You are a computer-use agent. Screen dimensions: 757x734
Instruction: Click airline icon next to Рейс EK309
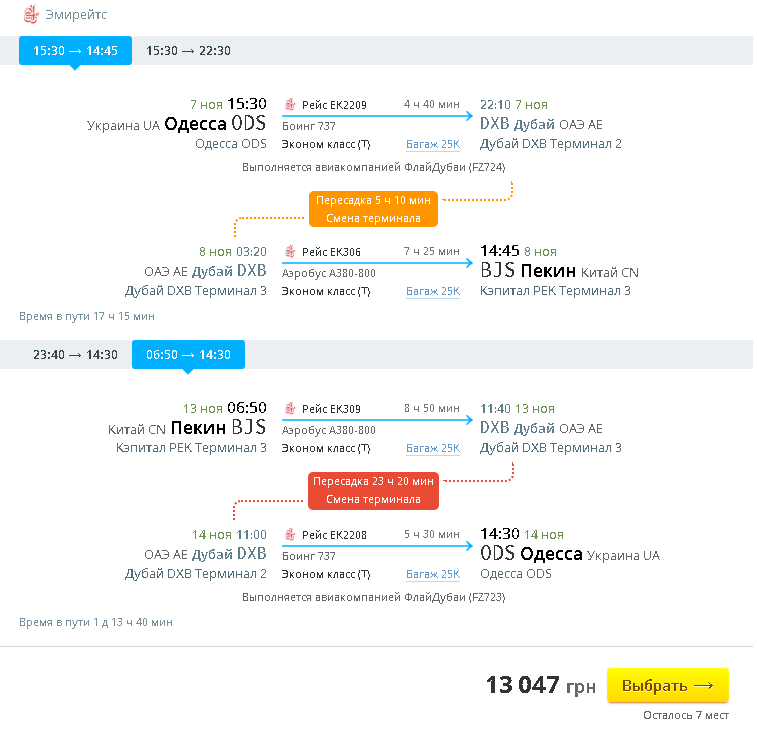pyautogui.click(x=290, y=409)
